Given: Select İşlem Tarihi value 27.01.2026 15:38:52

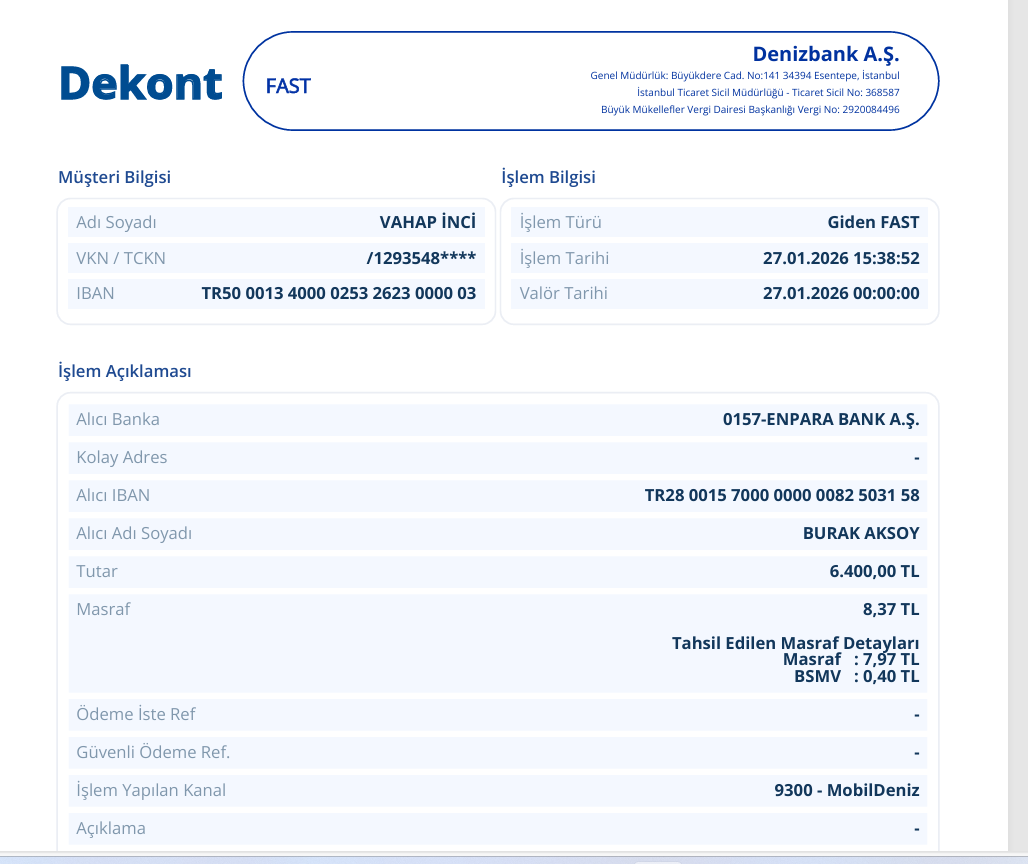Looking at the screenshot, I should (x=841, y=258).
